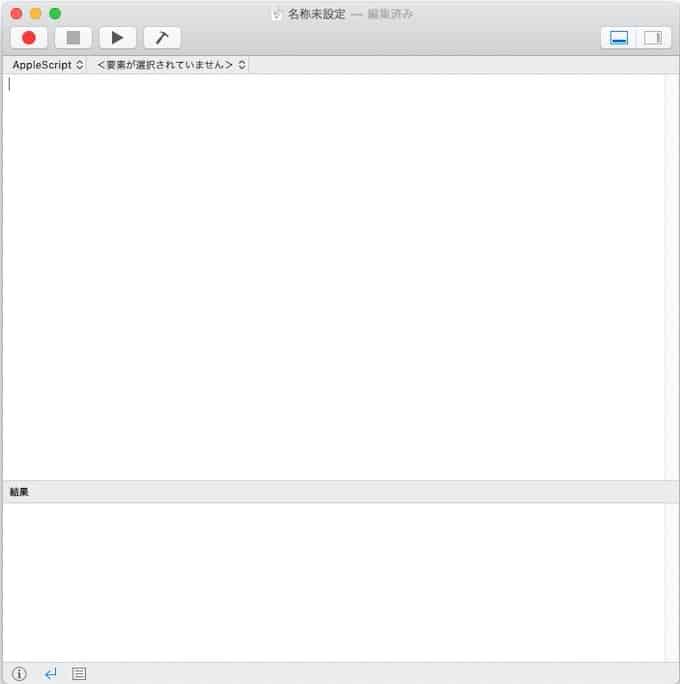Stop the running script
This screenshot has height=684, width=680.
[73, 38]
